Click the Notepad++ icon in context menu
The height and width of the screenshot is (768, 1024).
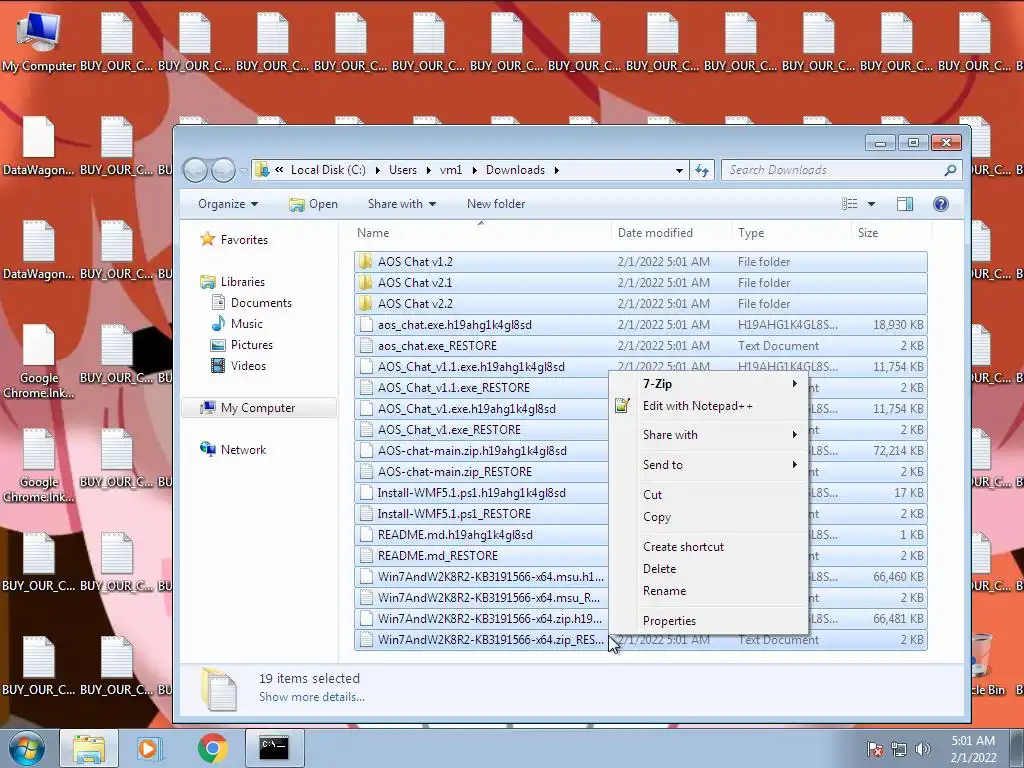pyautogui.click(x=622, y=406)
